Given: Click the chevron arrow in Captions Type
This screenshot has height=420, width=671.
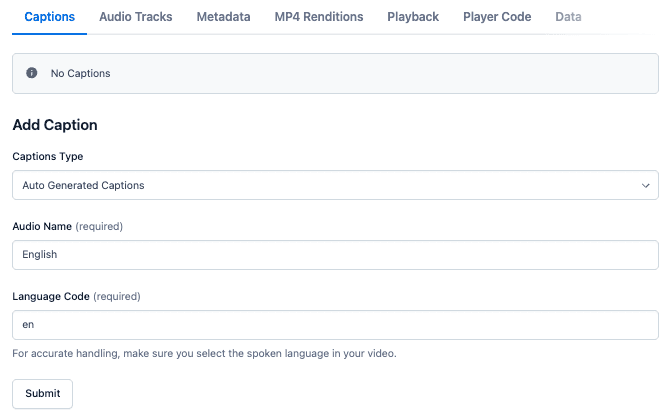Looking at the screenshot, I should click(645, 185).
